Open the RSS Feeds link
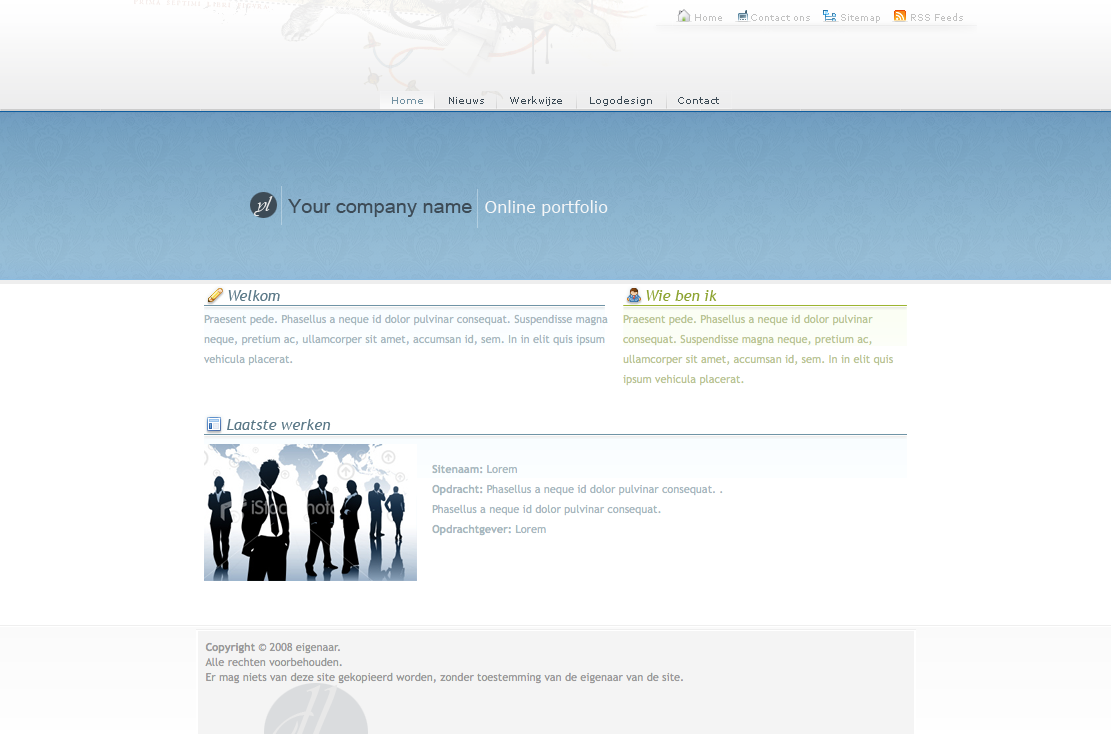The image size is (1111, 734). (x=937, y=18)
